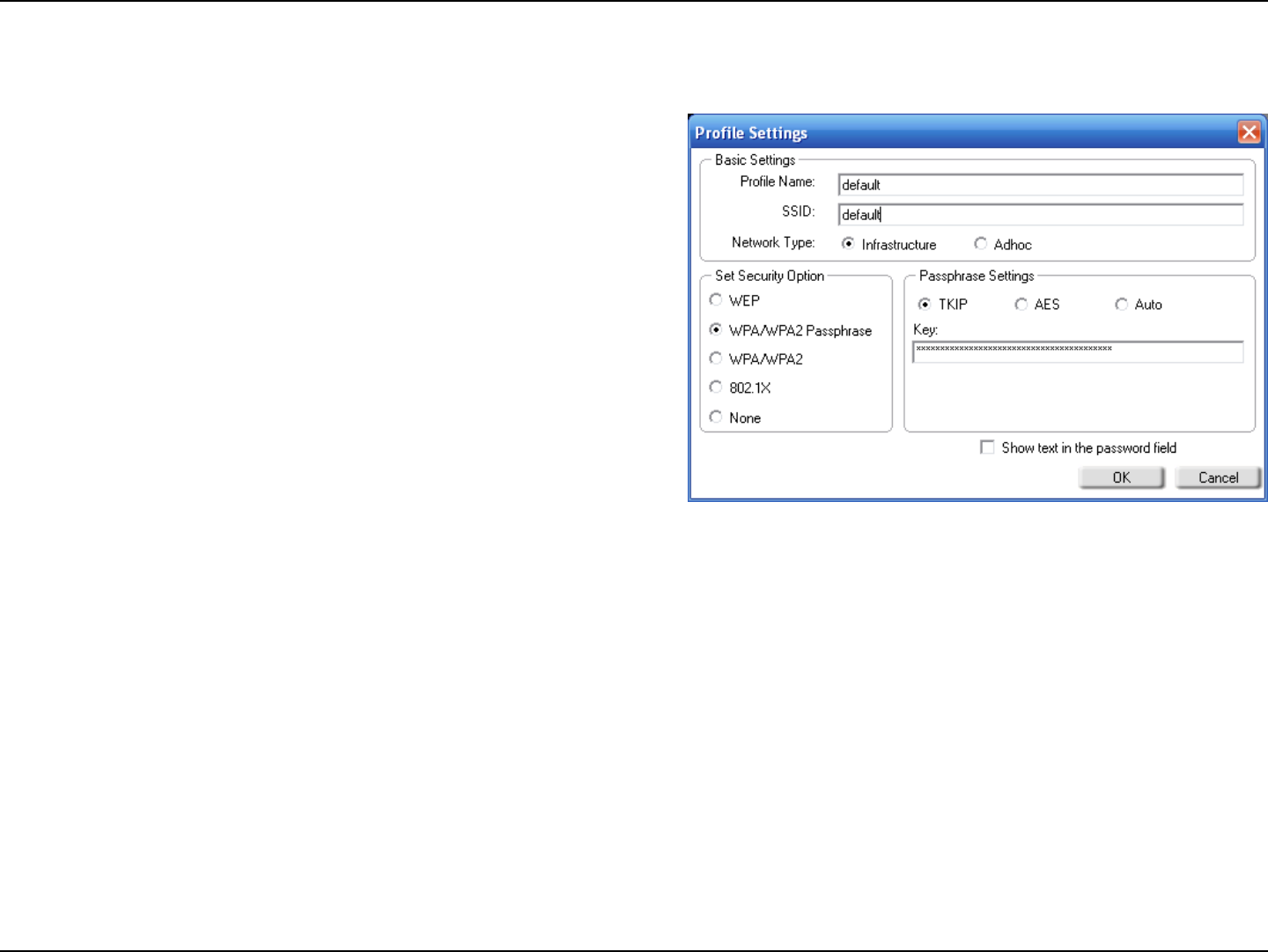Click the Key password field
Screen dimensions: 1268x952
pos(1078,352)
